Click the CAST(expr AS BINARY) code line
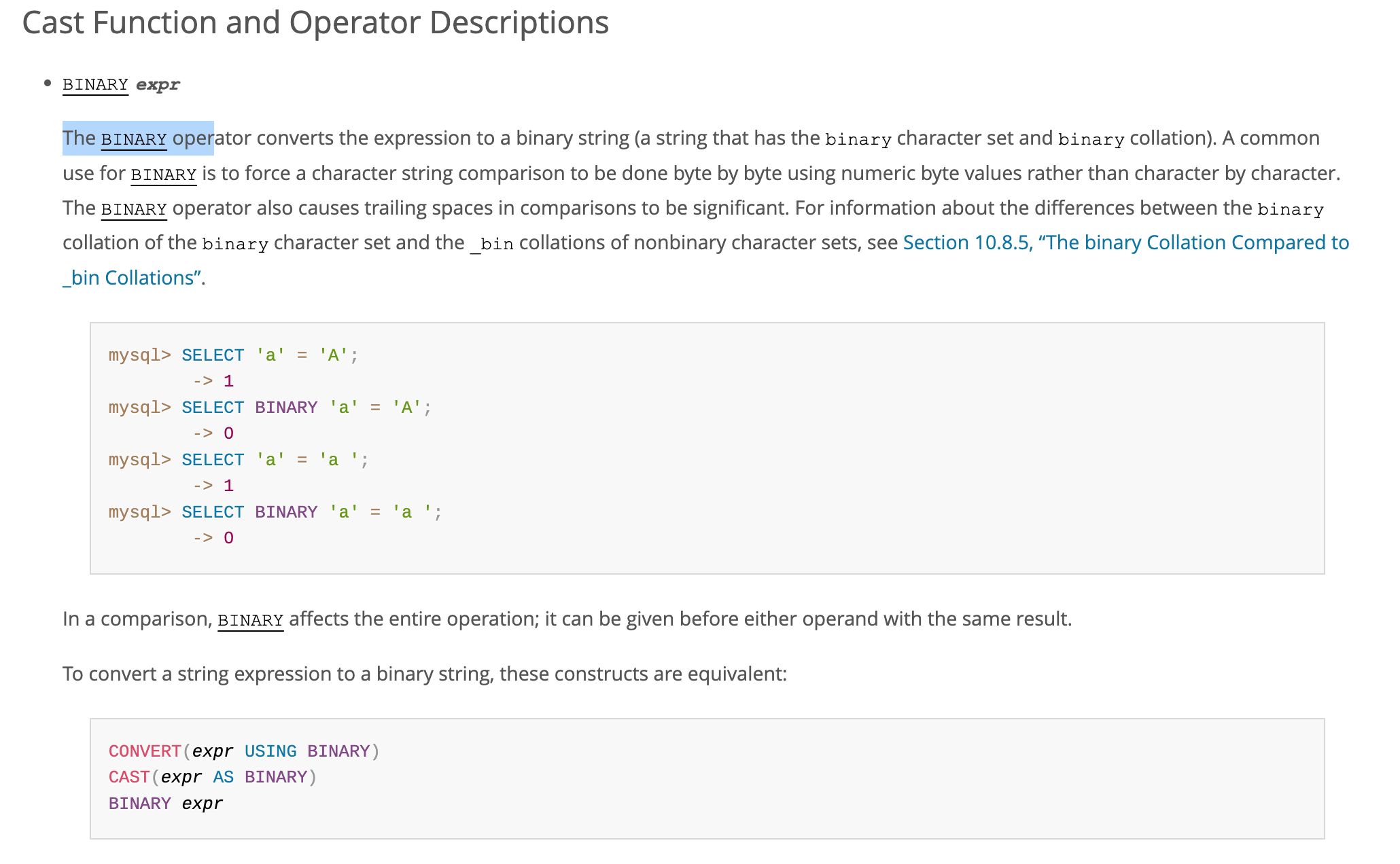This screenshot has width=1400, height=864. pos(213,777)
